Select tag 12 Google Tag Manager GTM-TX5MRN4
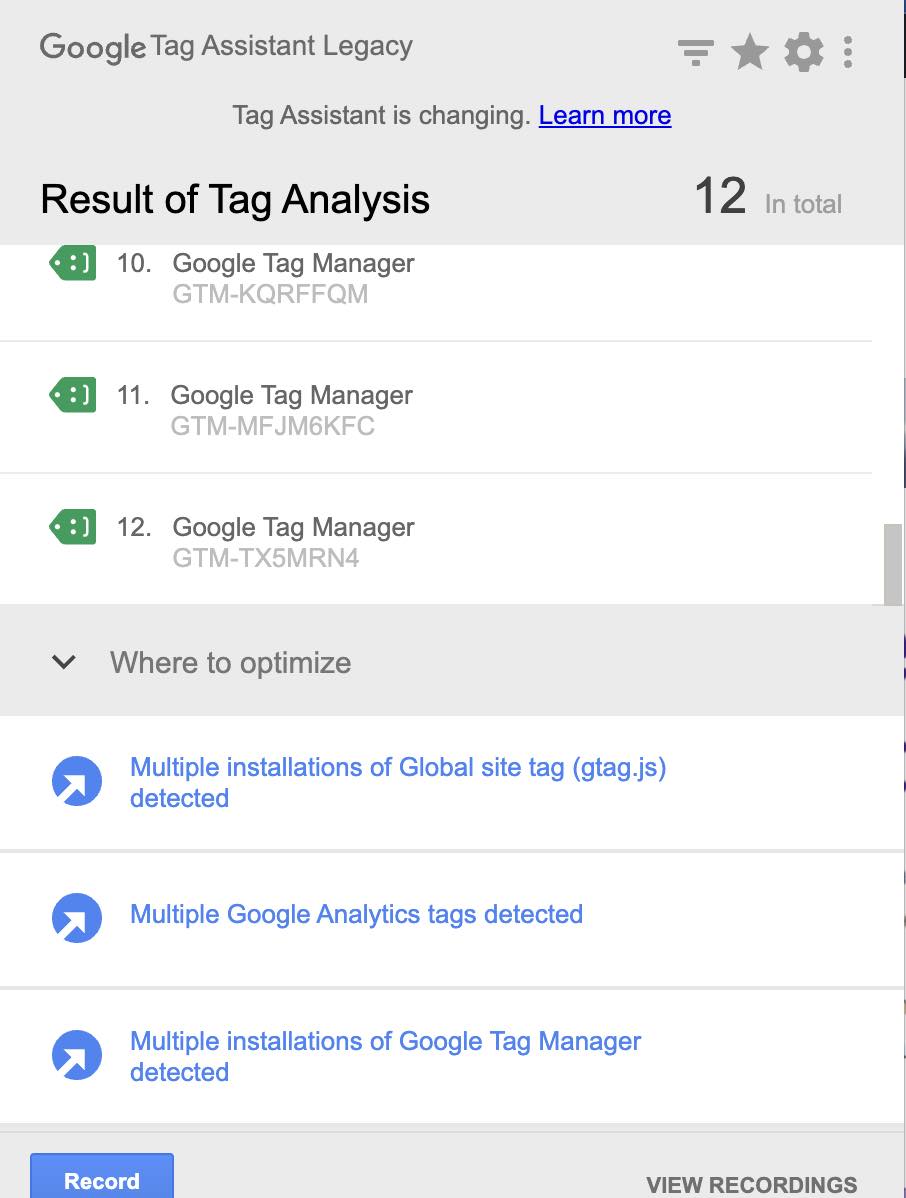 click(x=435, y=539)
